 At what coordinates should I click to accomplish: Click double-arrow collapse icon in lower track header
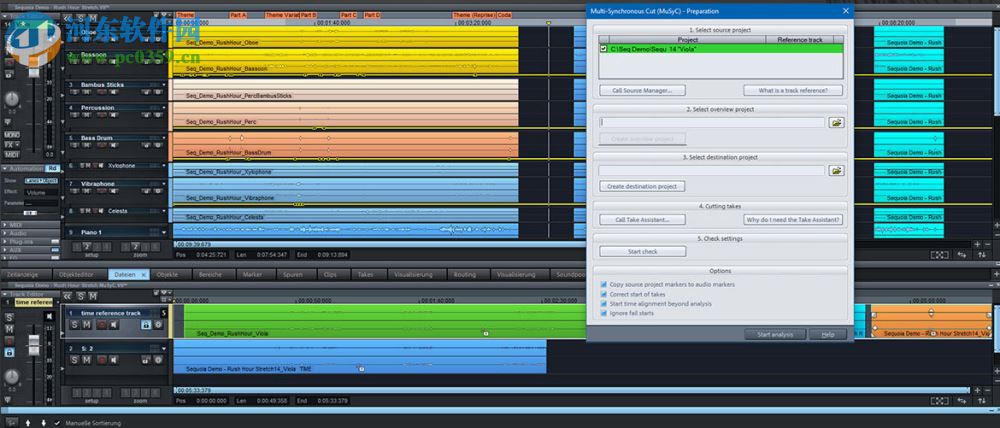[67, 296]
